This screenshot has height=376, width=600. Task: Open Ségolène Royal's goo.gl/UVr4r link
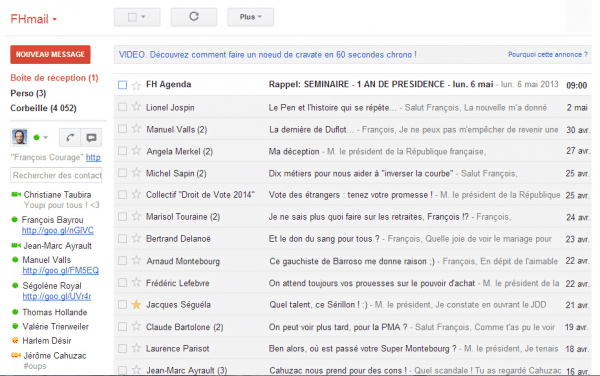(x=57, y=296)
